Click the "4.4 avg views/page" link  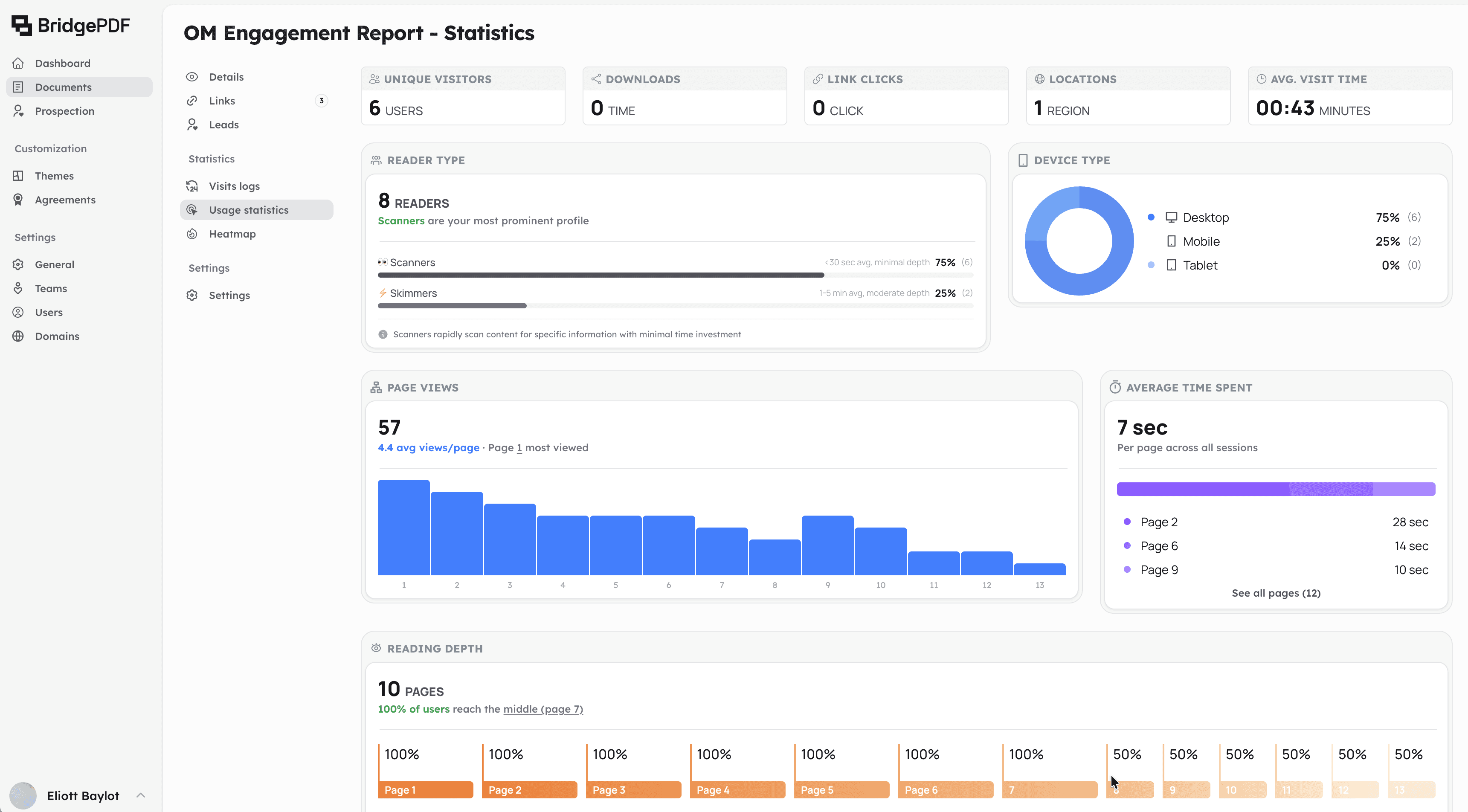click(x=428, y=448)
